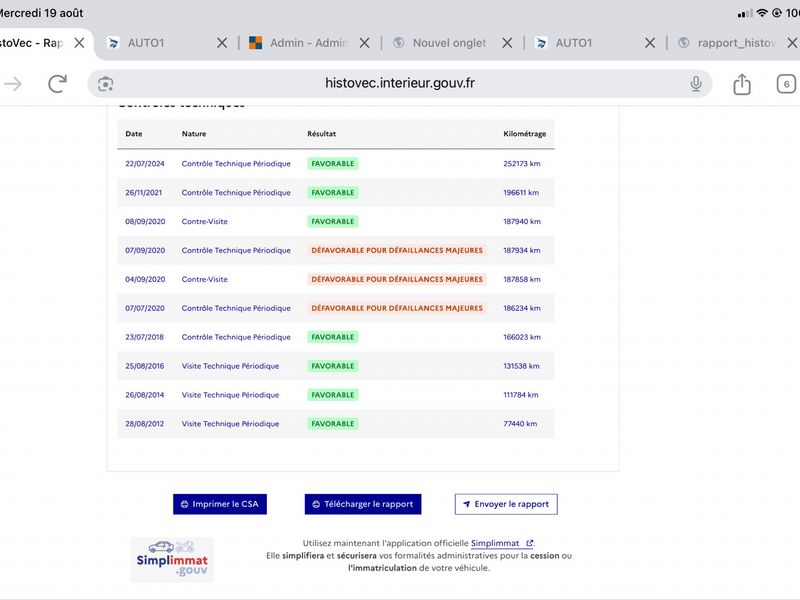Activate microphone voice search in address bar
Image resolution: width=800 pixels, height=600 pixels.
pyautogui.click(x=696, y=84)
